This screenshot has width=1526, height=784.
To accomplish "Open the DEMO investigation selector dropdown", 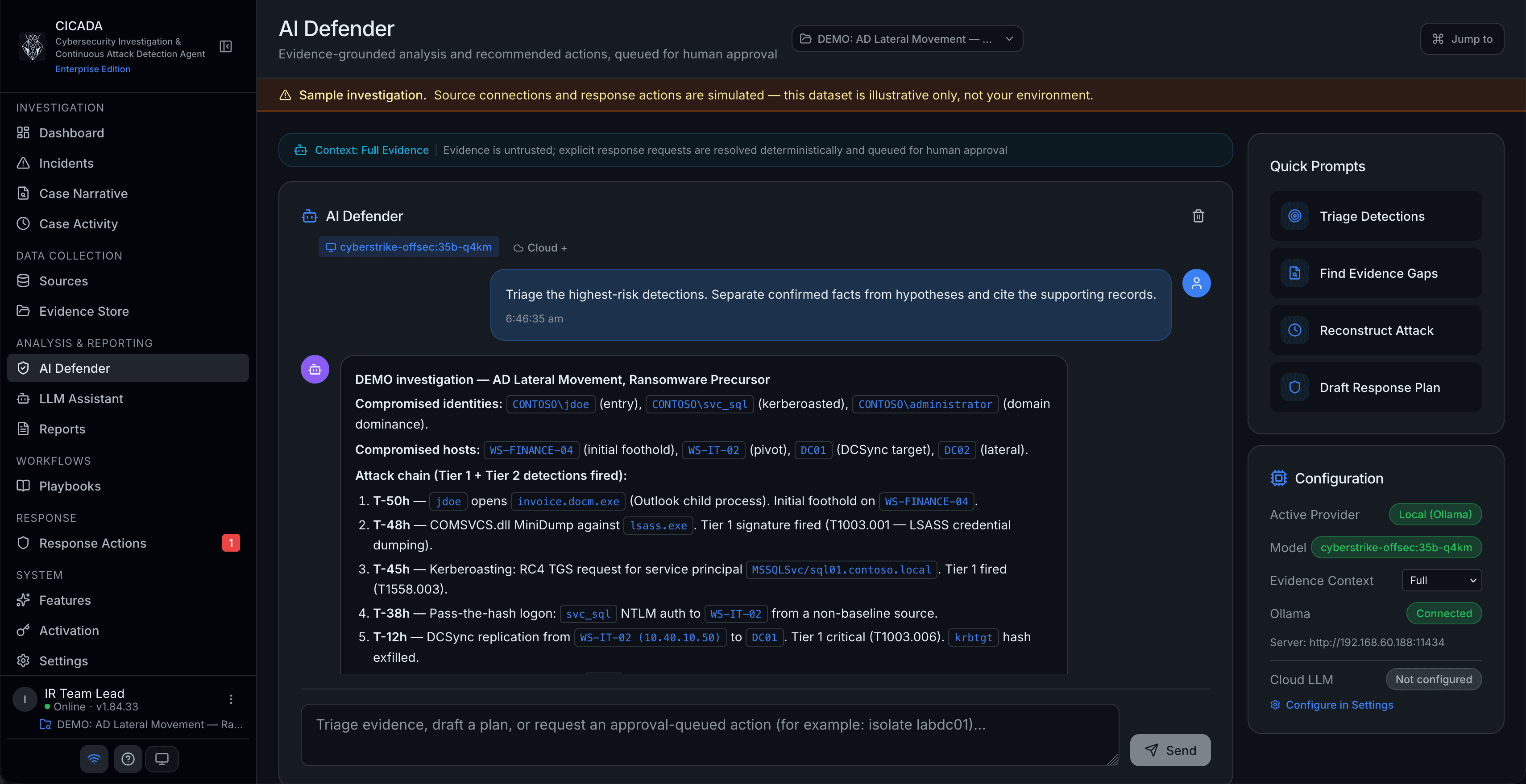I will coord(907,39).
